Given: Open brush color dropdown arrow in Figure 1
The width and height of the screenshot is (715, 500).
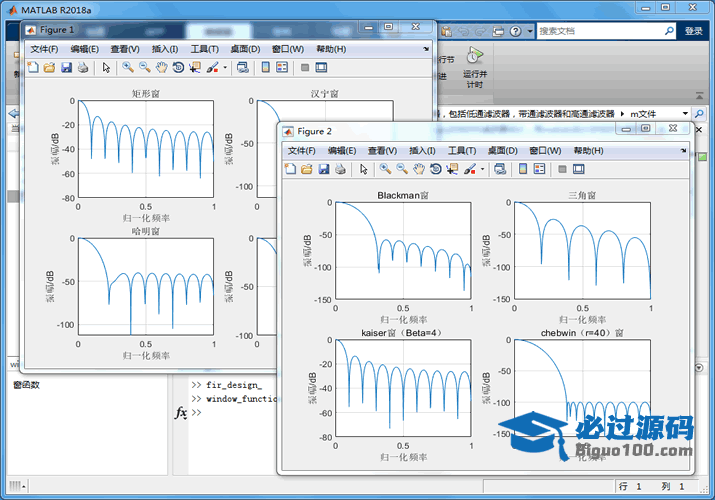Looking at the screenshot, I should coord(225,67).
